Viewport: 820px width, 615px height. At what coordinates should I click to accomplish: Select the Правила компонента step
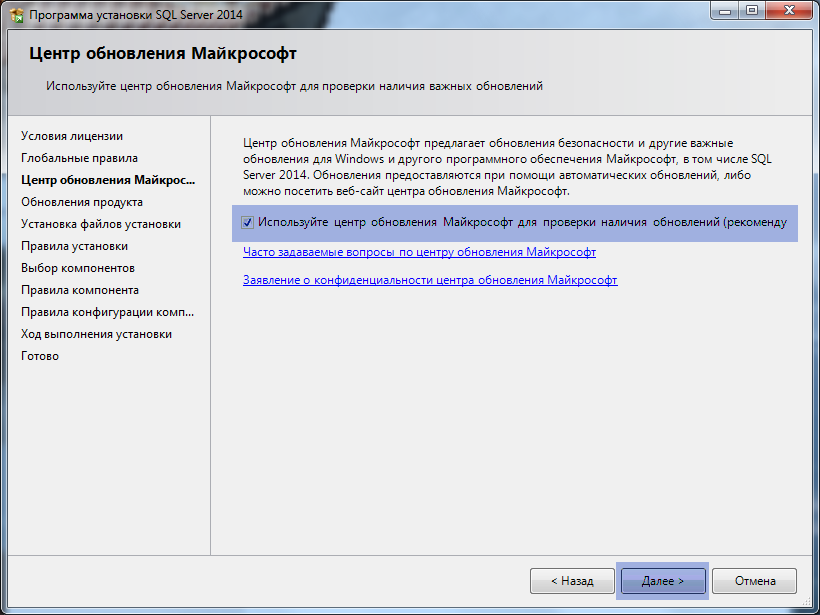click(80, 290)
